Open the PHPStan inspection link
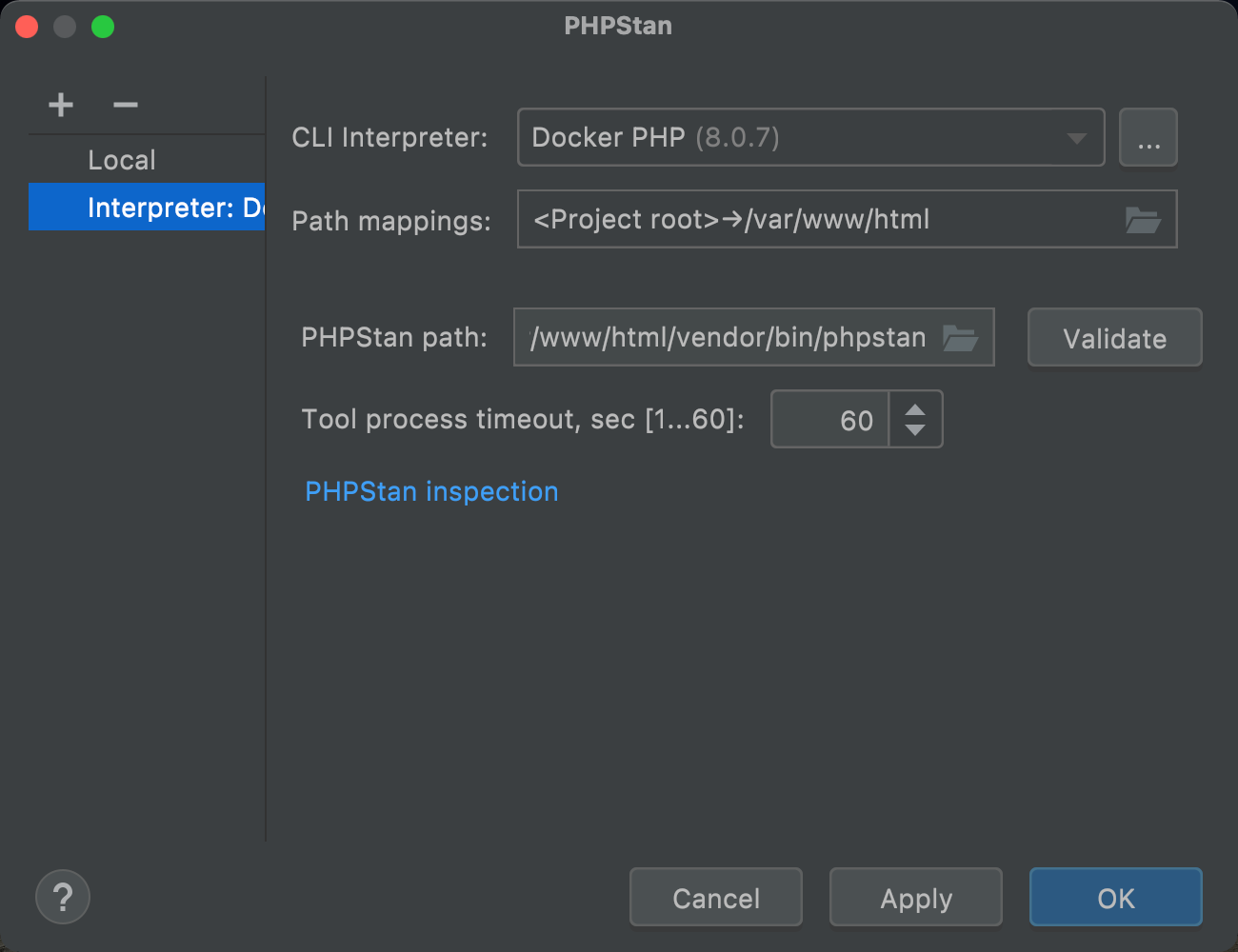The height and width of the screenshot is (952, 1238). pos(431,491)
